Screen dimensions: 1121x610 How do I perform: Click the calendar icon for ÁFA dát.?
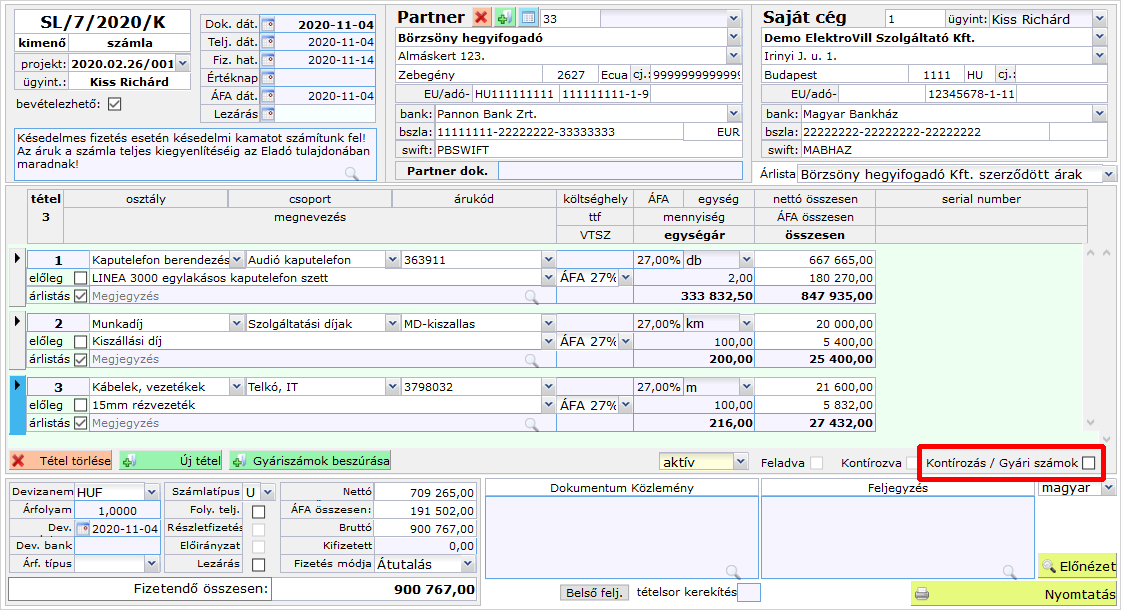(x=267, y=96)
